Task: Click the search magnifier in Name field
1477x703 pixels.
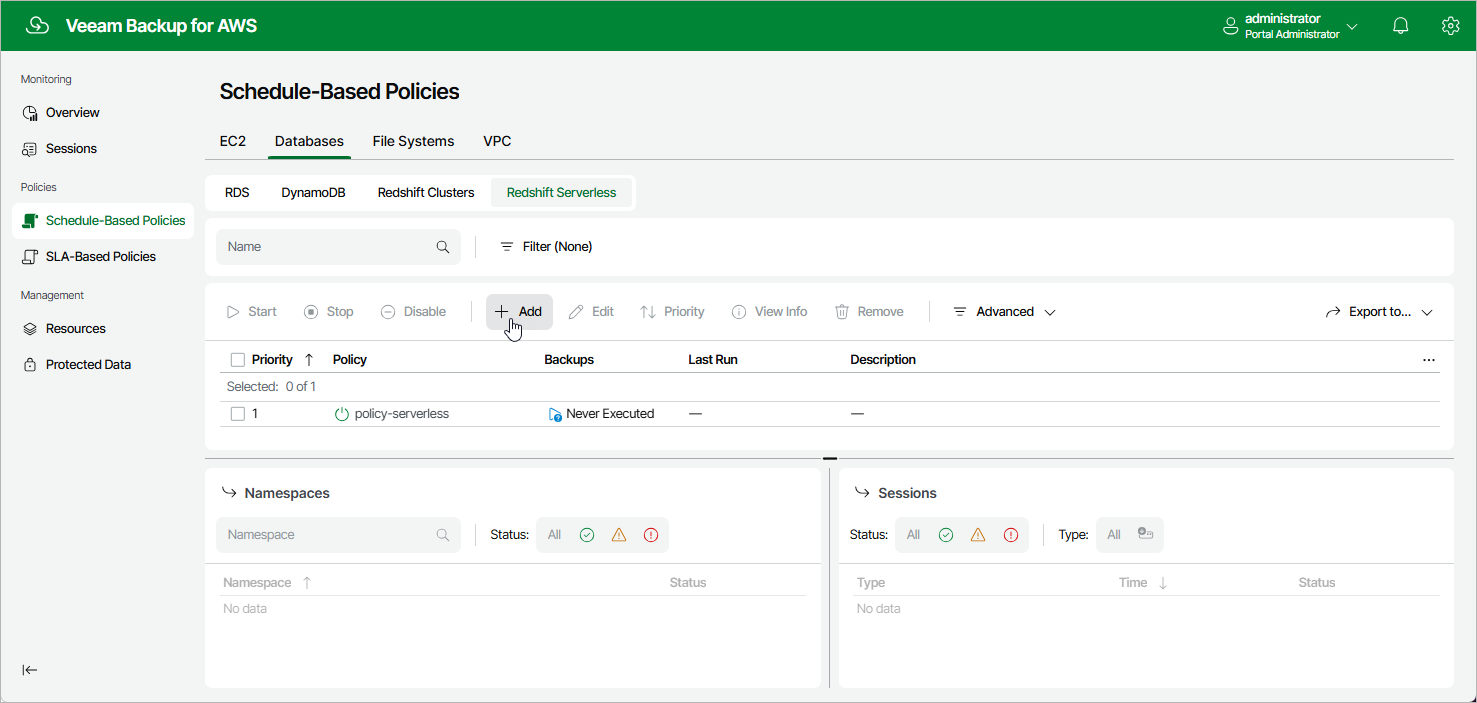Action: (x=443, y=247)
